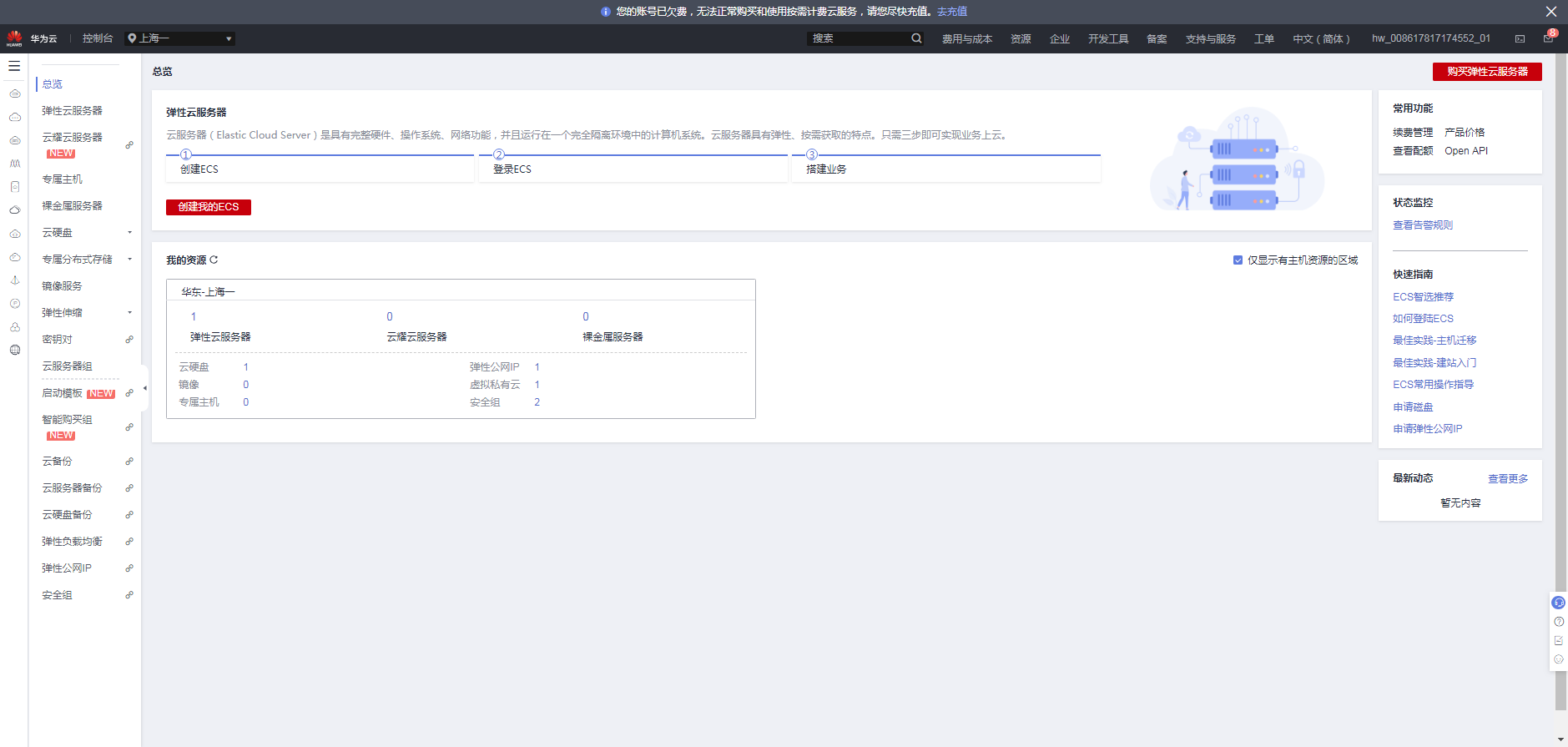
Task: Open the 如何登陆ECS guide link
Action: point(1423,319)
